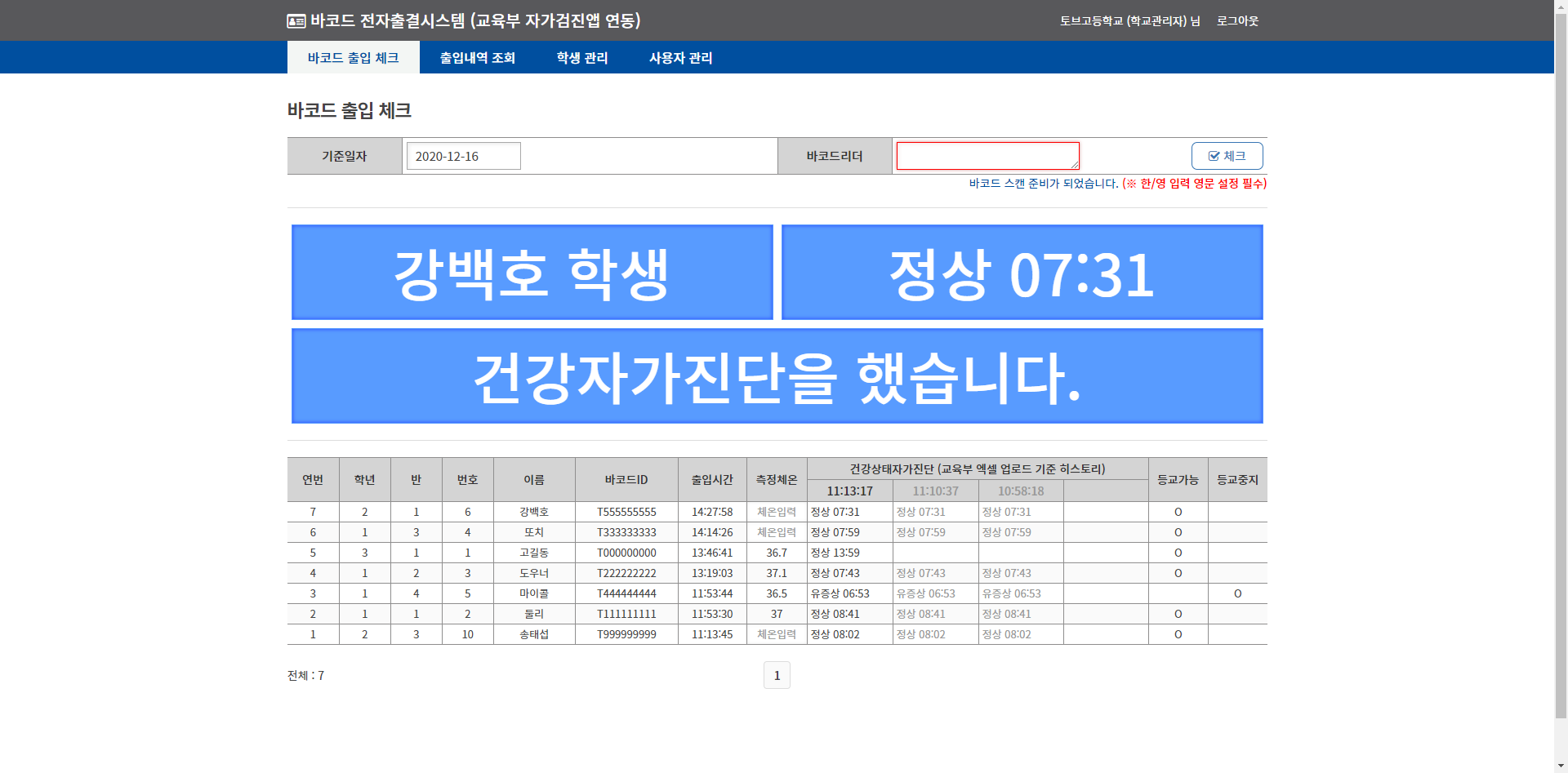1568x773 pixels.
Task: Click the 정상 07:31 status banner
Action: [1022, 273]
